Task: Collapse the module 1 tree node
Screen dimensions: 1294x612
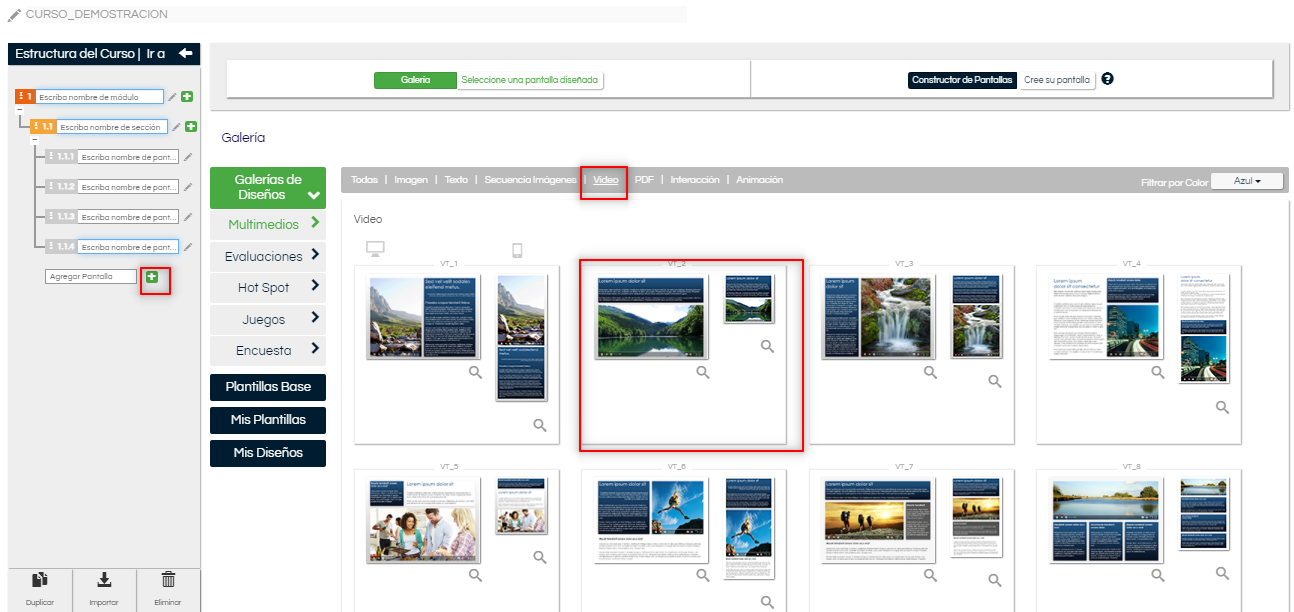Action: (x=19, y=110)
